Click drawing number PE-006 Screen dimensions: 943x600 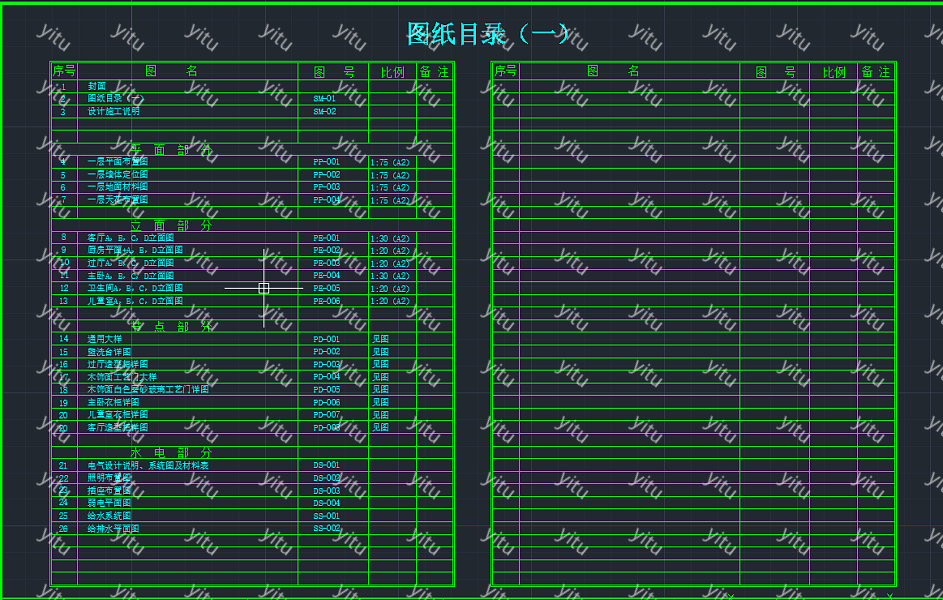326,301
